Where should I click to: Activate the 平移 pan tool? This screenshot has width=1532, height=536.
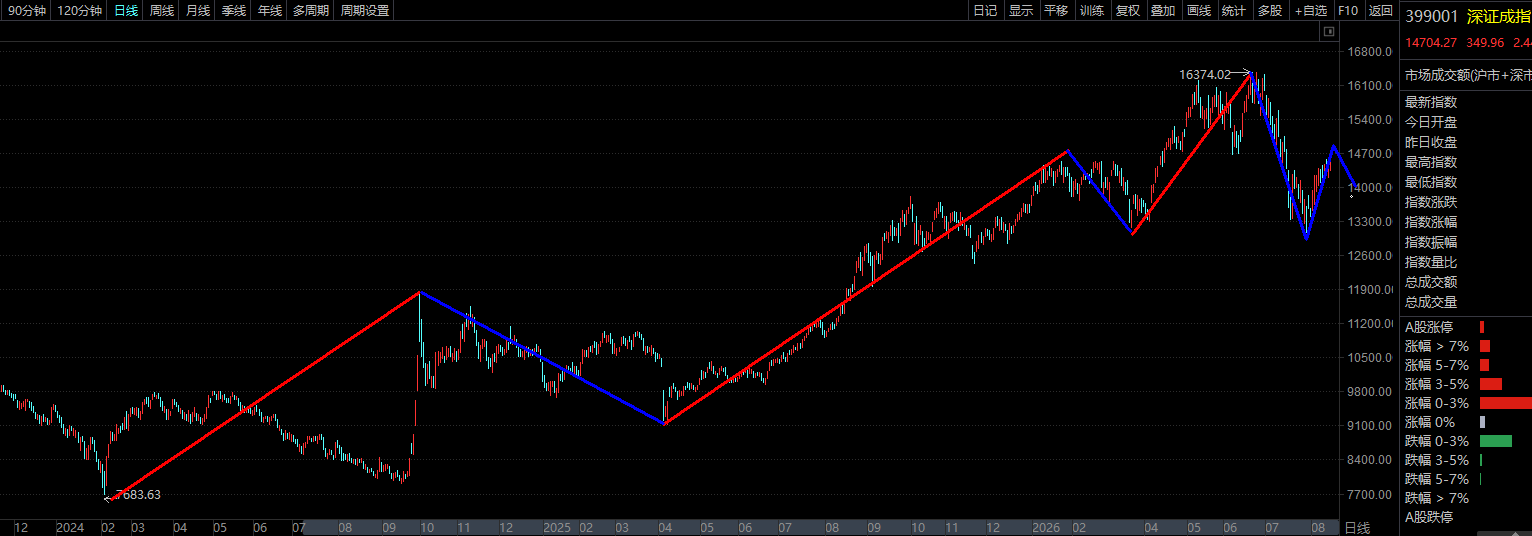(x=1056, y=10)
